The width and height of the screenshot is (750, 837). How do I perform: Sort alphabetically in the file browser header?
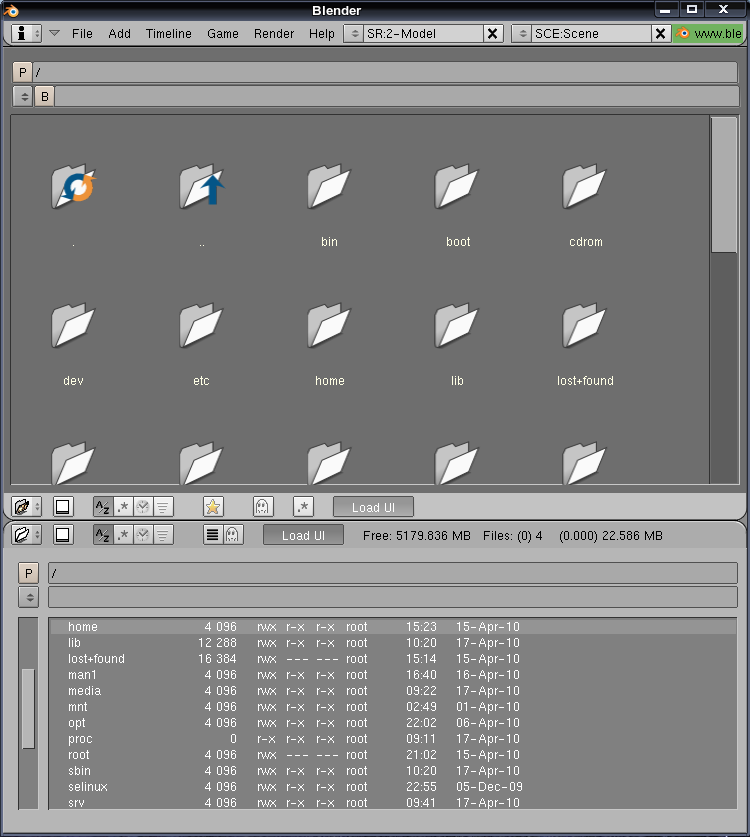tap(102, 534)
